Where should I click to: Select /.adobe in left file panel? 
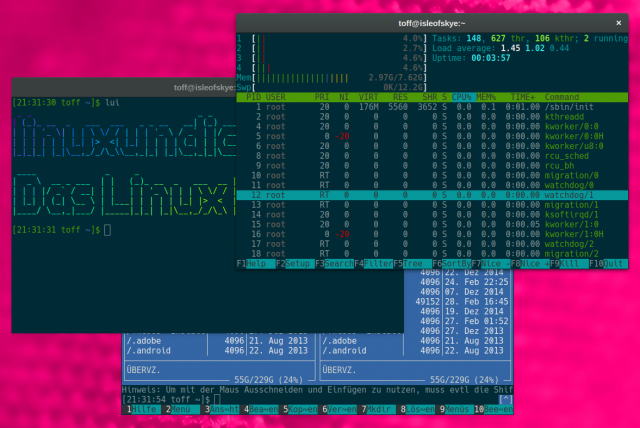[x=220, y=341]
